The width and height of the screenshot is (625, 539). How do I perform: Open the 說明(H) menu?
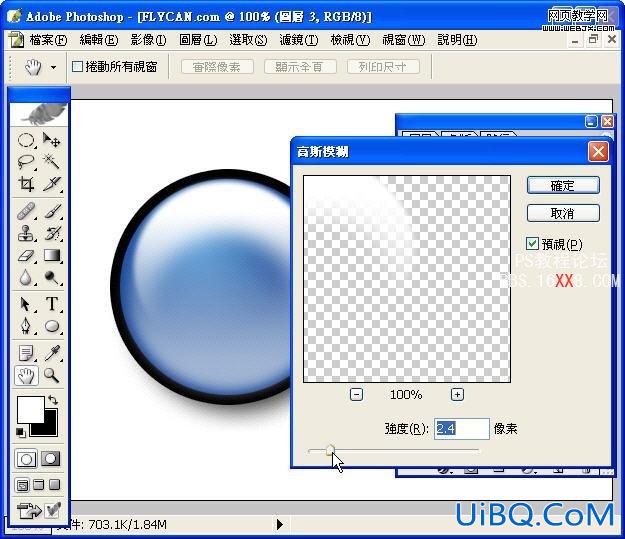457,40
